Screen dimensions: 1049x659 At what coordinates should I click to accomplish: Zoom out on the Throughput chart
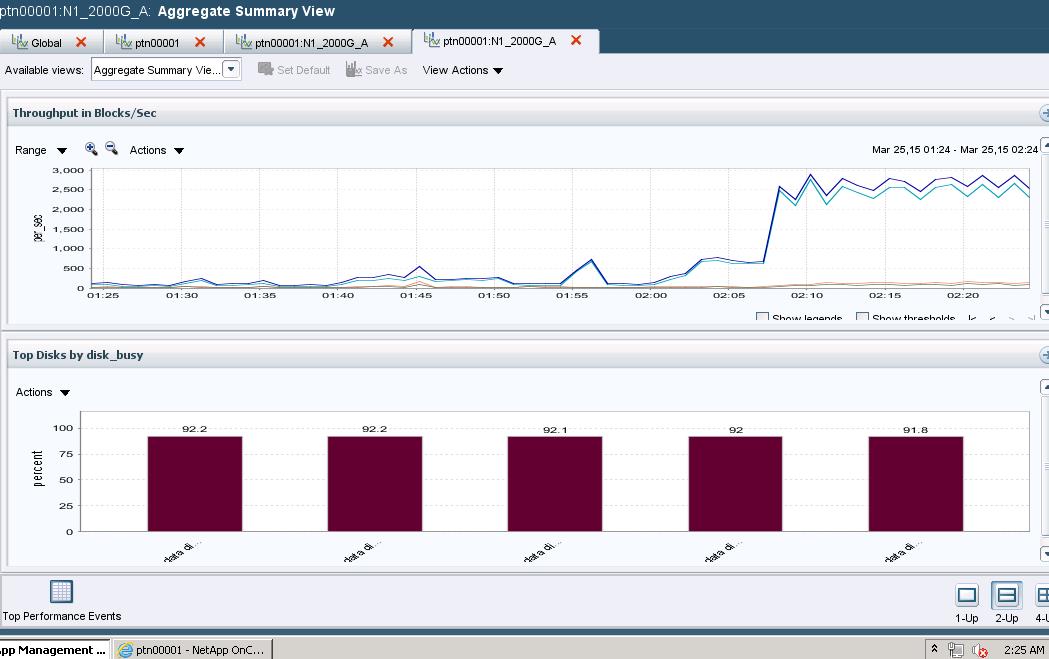click(111, 149)
